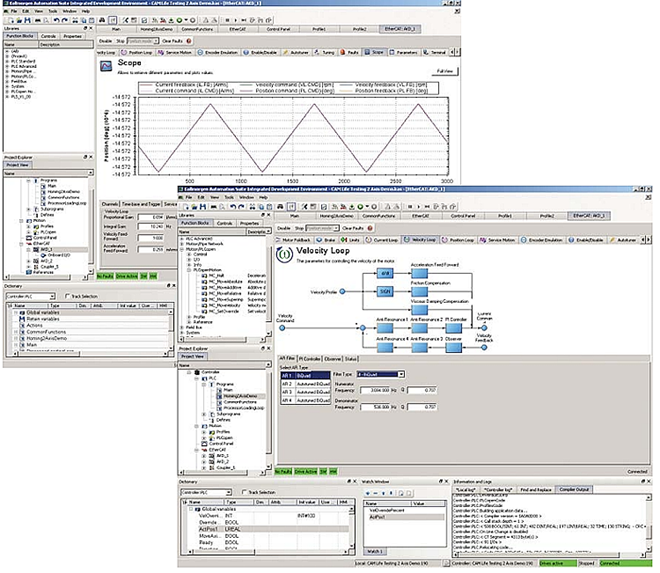660x573 pixels.
Task: Expand the PLC Advanced library node
Action: 182,239
